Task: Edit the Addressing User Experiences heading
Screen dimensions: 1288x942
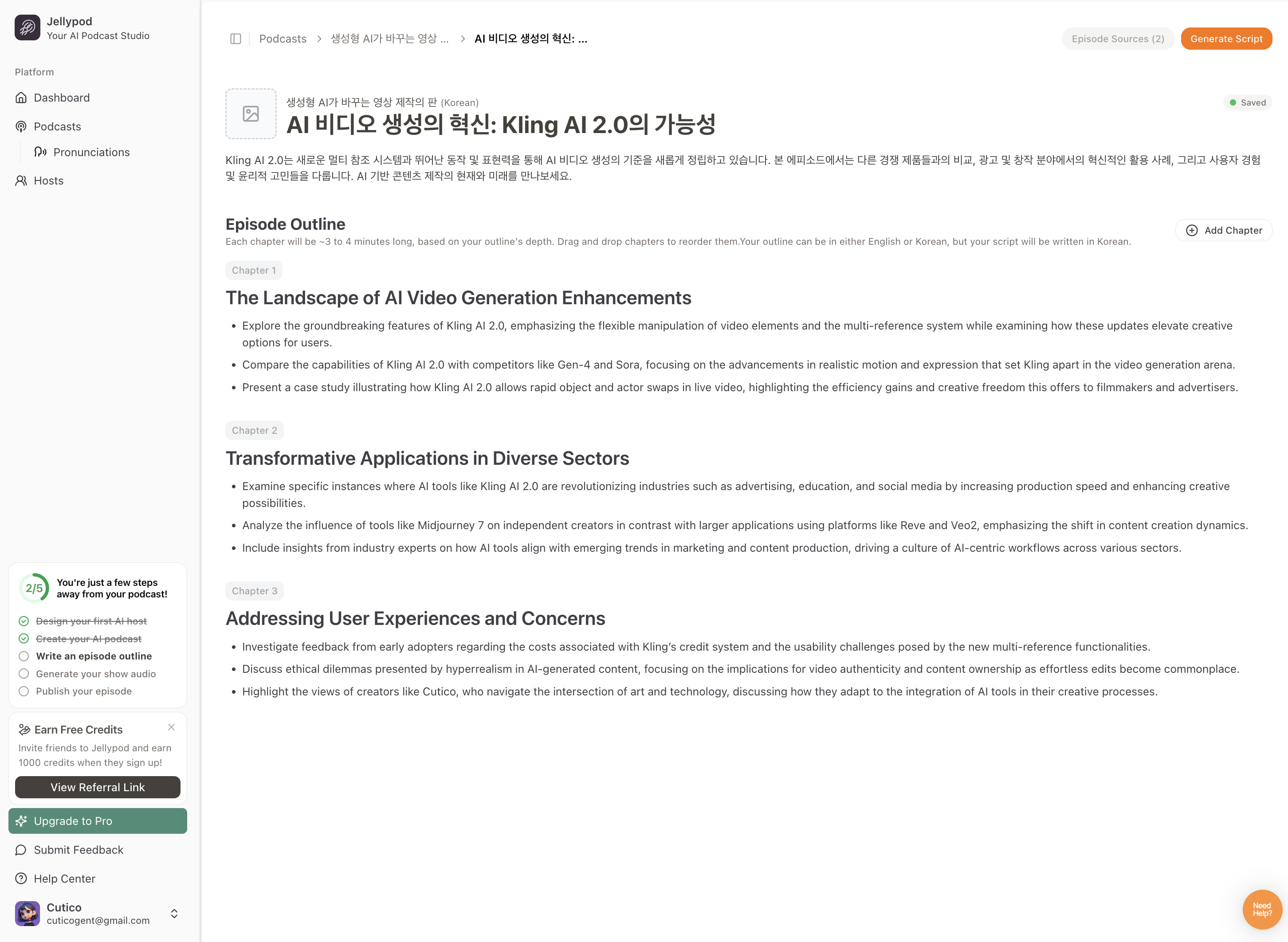Action: pyautogui.click(x=415, y=619)
